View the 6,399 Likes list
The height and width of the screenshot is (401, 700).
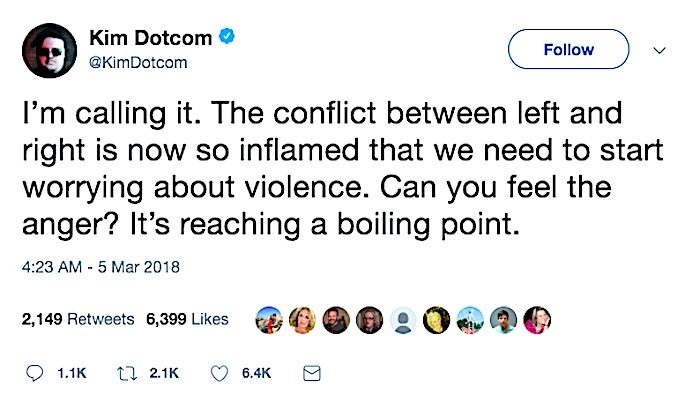click(x=188, y=319)
